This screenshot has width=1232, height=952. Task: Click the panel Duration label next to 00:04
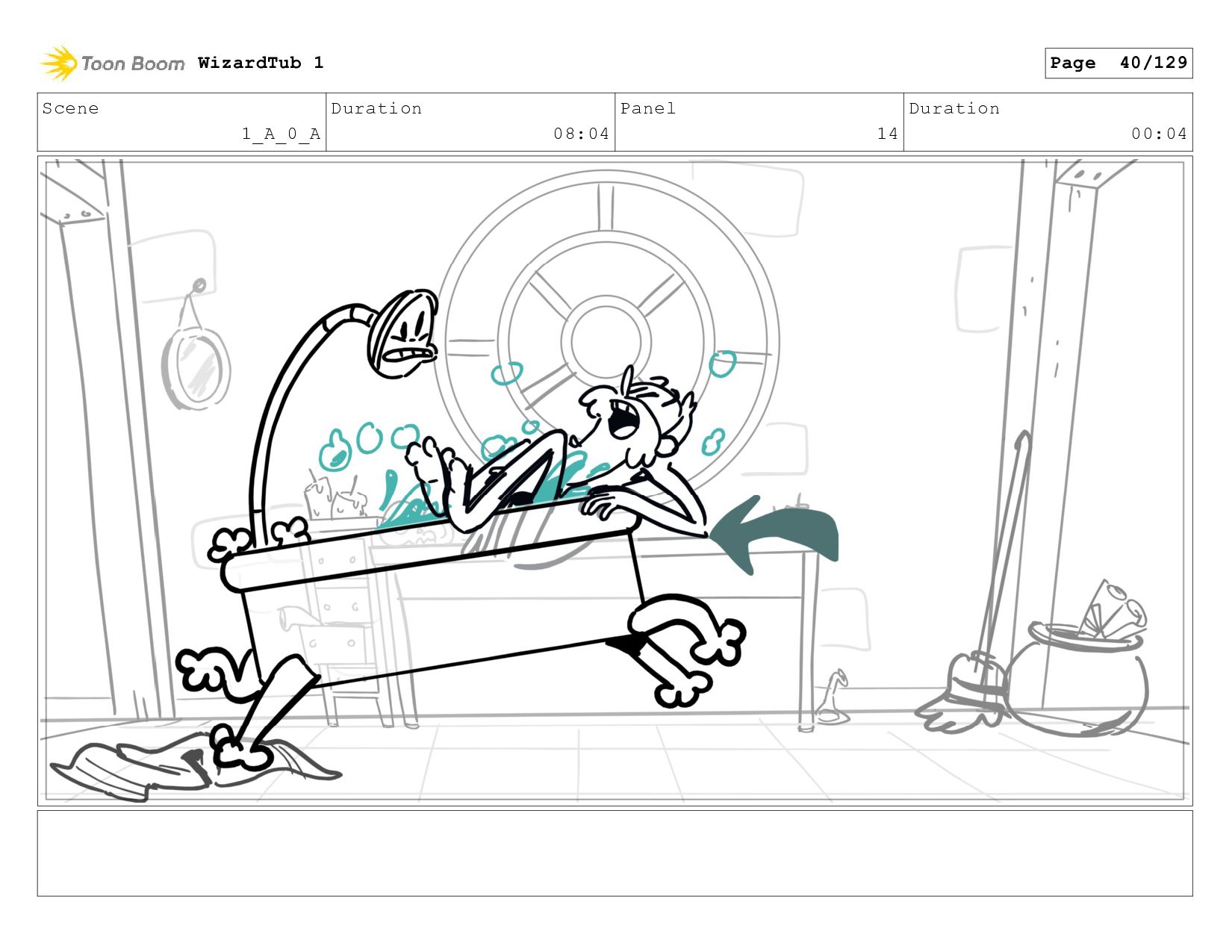(954, 108)
